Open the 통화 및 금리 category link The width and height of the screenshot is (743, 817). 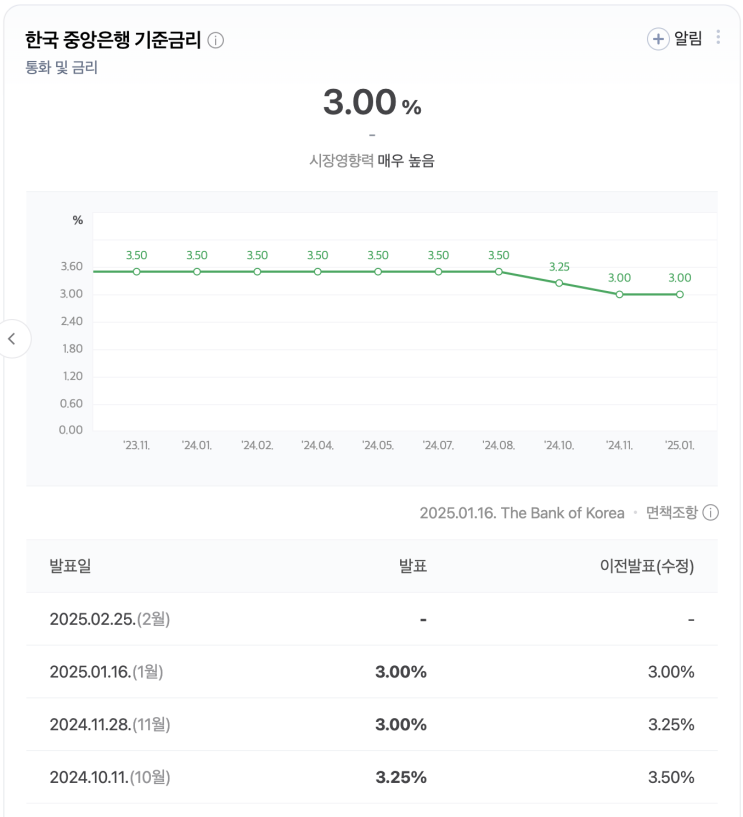pyautogui.click(x=61, y=68)
